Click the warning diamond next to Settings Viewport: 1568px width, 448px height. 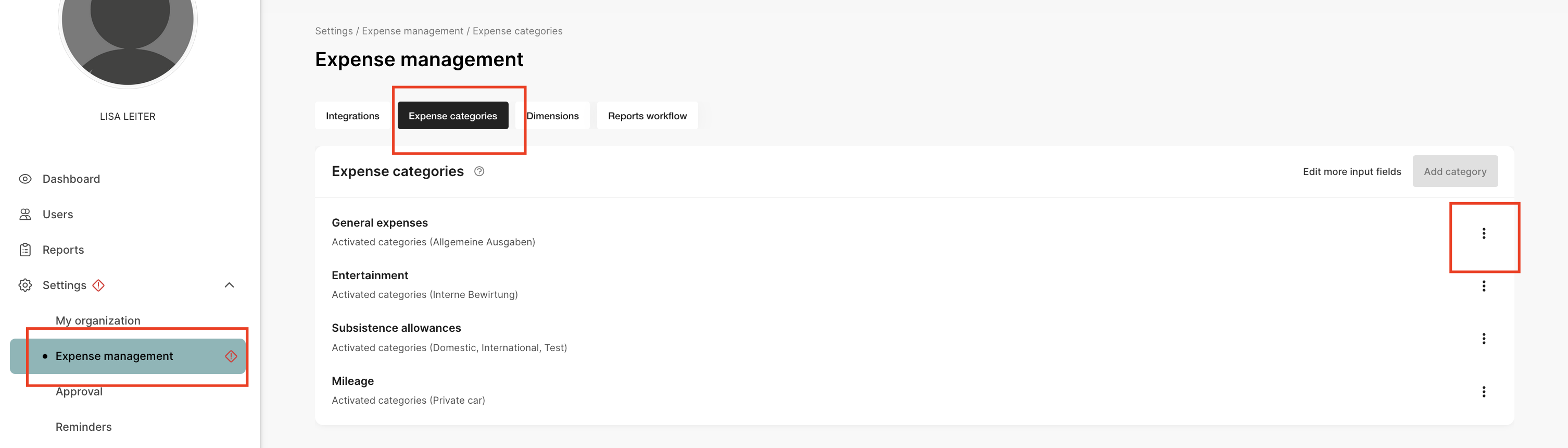pos(98,285)
